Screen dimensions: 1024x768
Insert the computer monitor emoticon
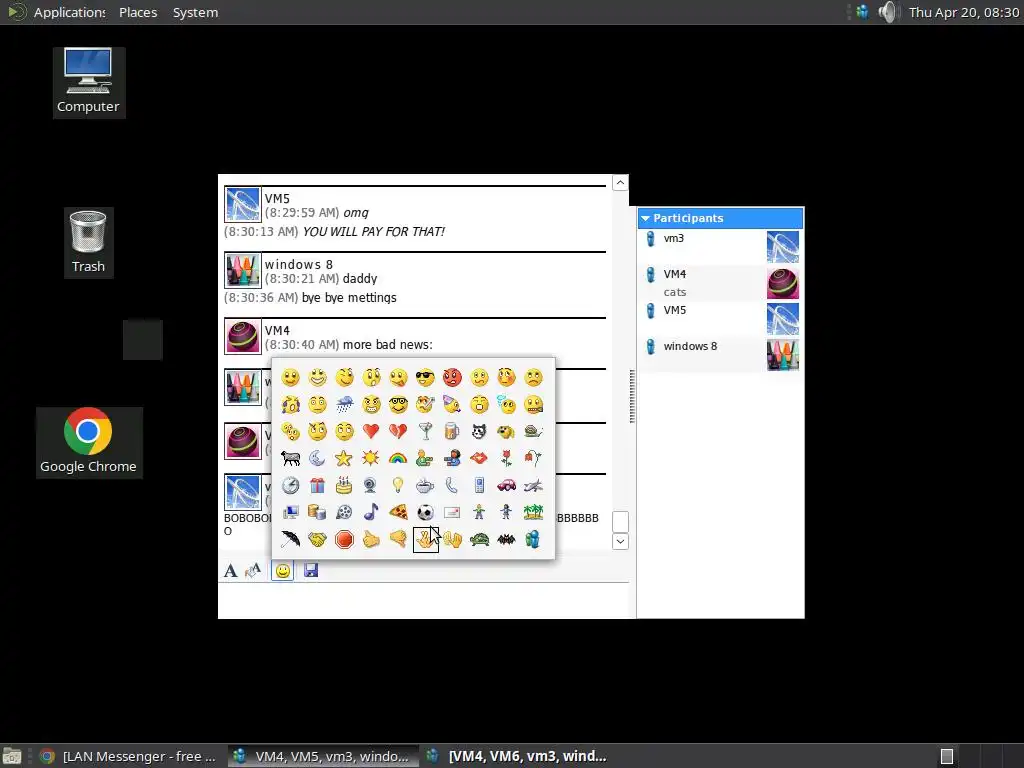tap(291, 513)
